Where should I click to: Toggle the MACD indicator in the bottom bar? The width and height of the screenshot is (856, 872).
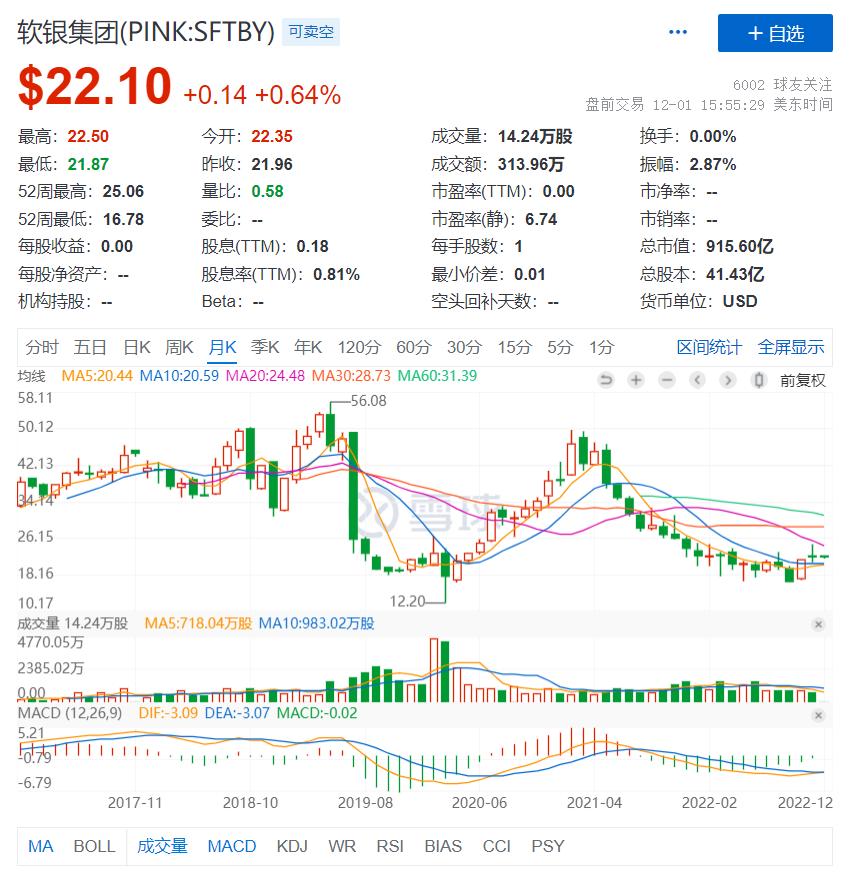(232, 846)
